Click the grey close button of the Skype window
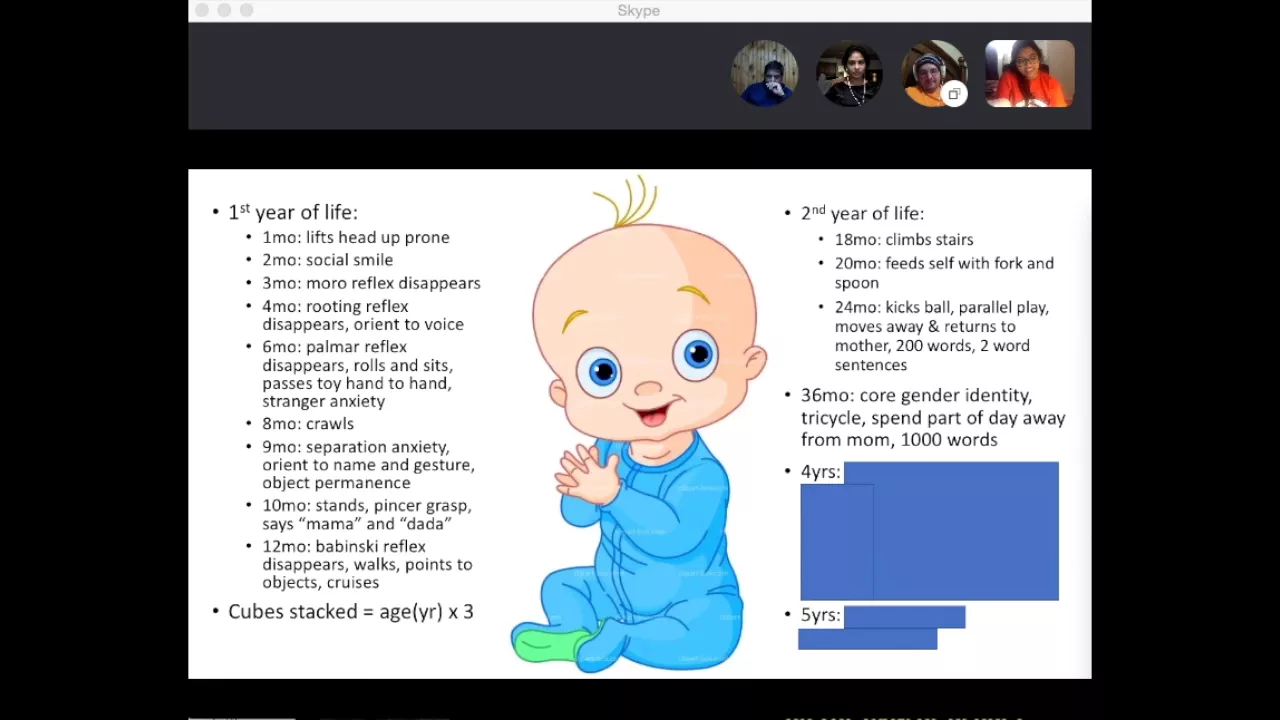Viewport: 1280px width, 720px height. [202, 10]
